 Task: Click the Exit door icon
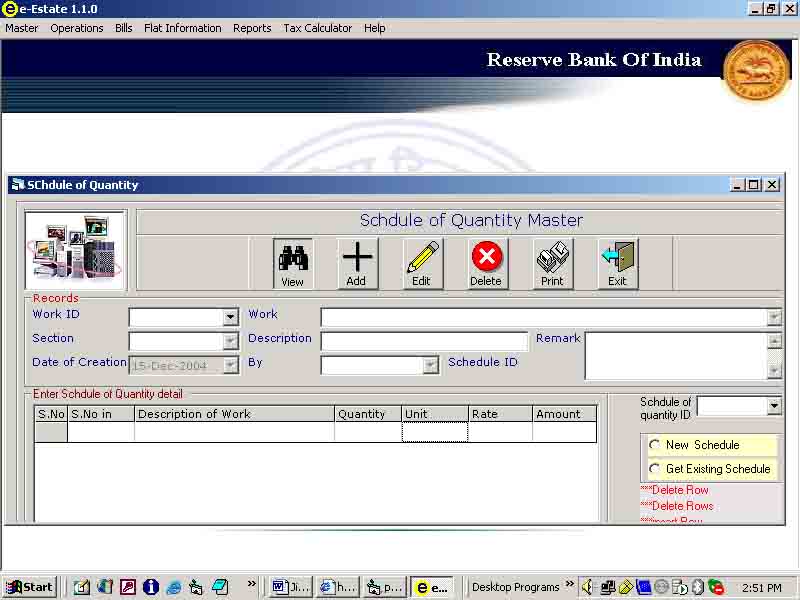[x=618, y=263]
